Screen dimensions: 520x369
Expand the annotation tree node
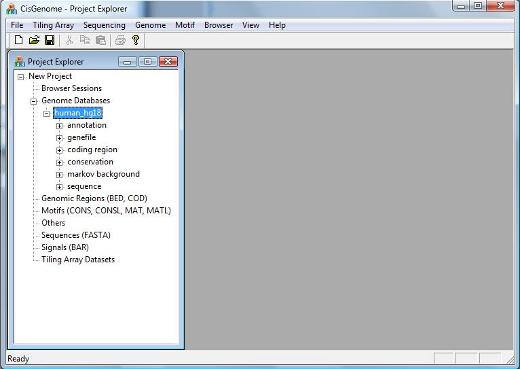pos(59,126)
